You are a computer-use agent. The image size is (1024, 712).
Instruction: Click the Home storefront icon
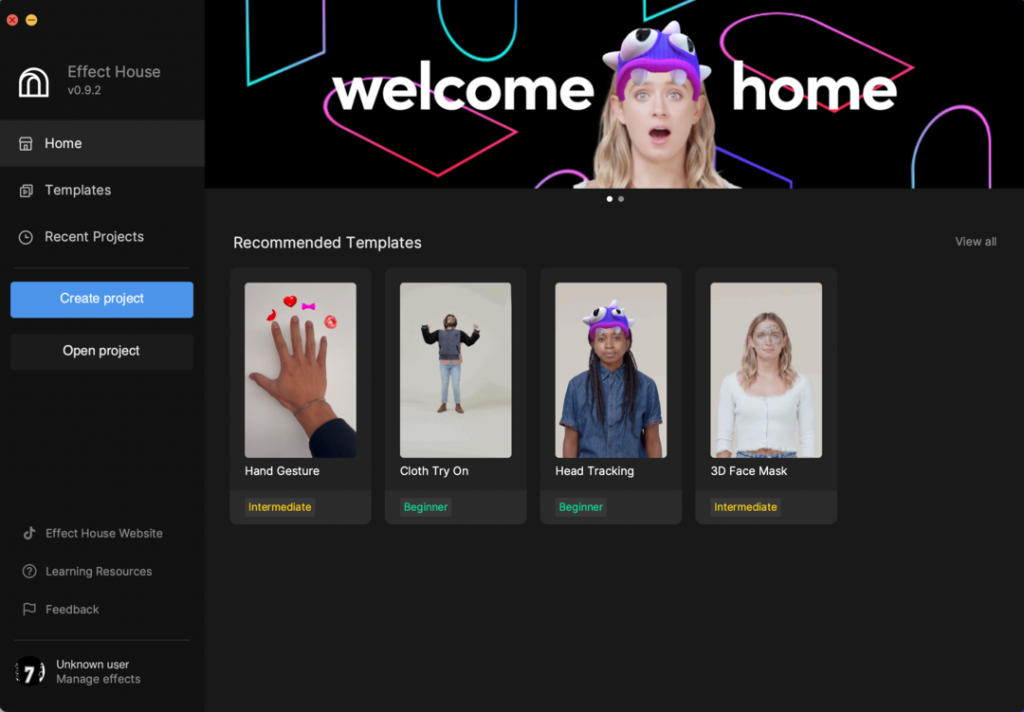(x=25, y=144)
